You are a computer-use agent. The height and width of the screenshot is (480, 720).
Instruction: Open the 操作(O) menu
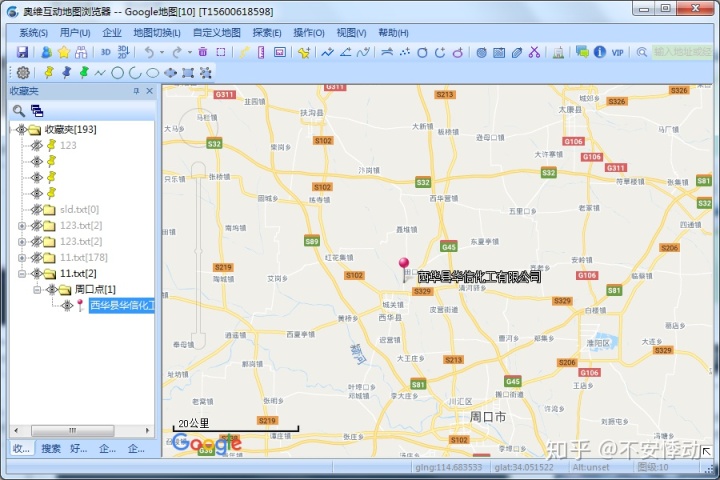309,33
